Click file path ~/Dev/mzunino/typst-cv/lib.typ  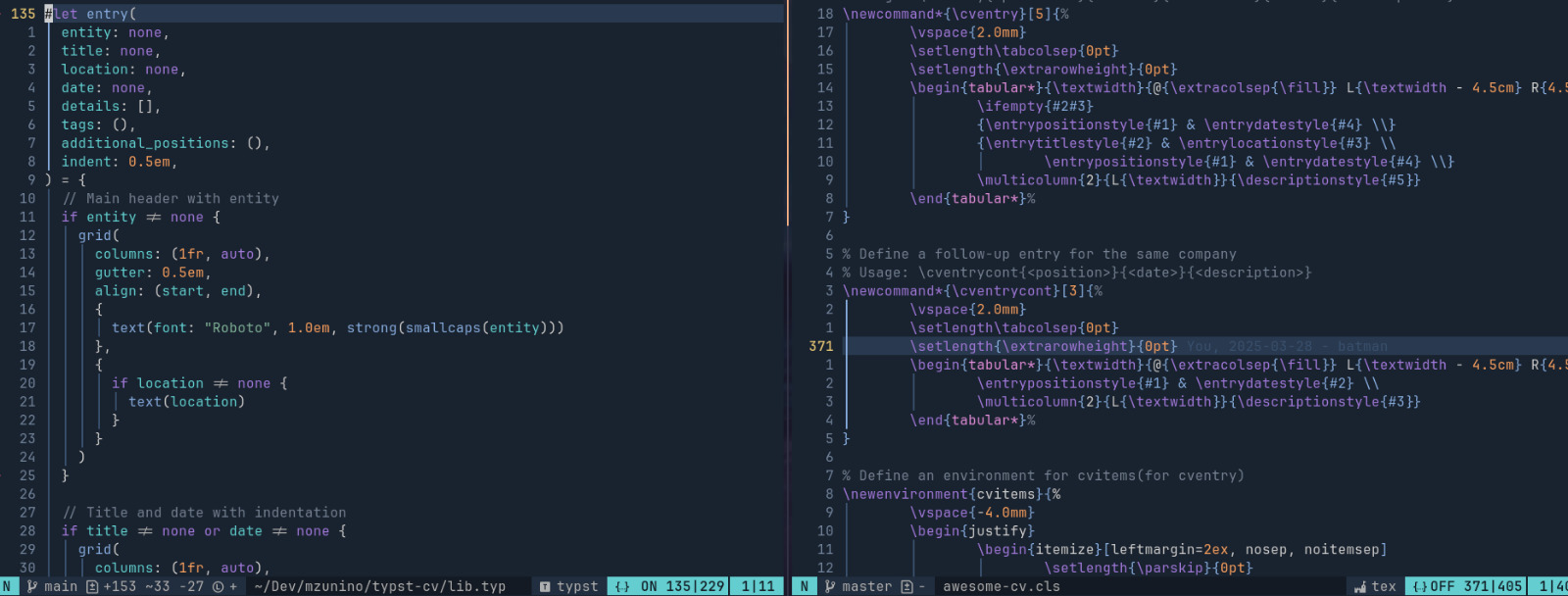[380, 586]
